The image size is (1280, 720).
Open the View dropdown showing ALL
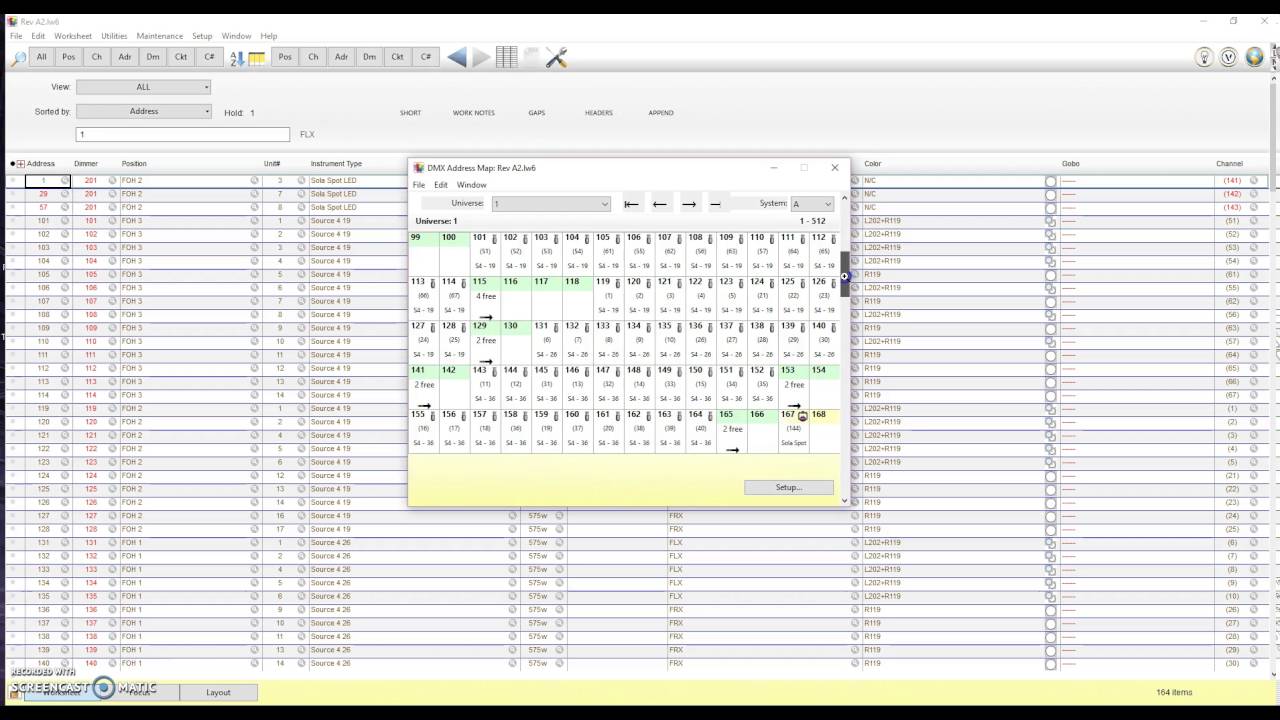143,87
